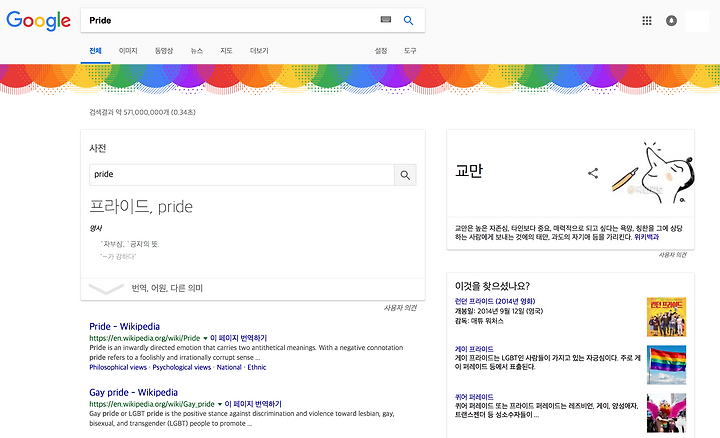720x438 pixels.
Task: Open 설정 settings menu
Action: 381,51
